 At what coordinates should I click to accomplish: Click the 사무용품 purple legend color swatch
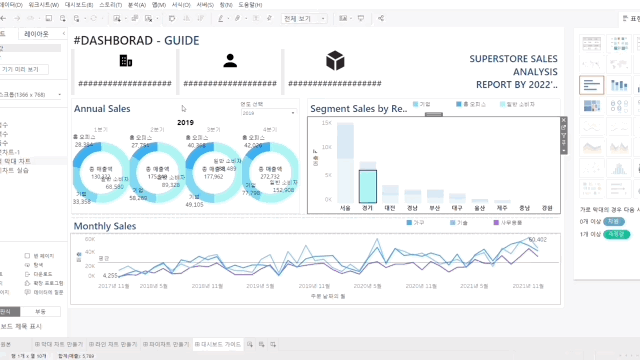[496, 223]
